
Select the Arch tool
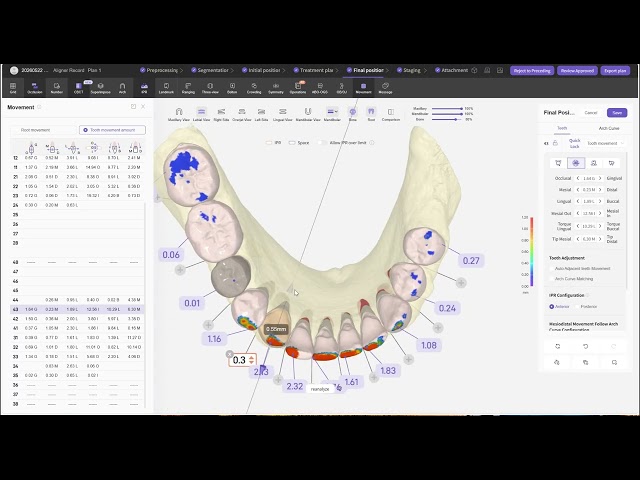[122, 87]
